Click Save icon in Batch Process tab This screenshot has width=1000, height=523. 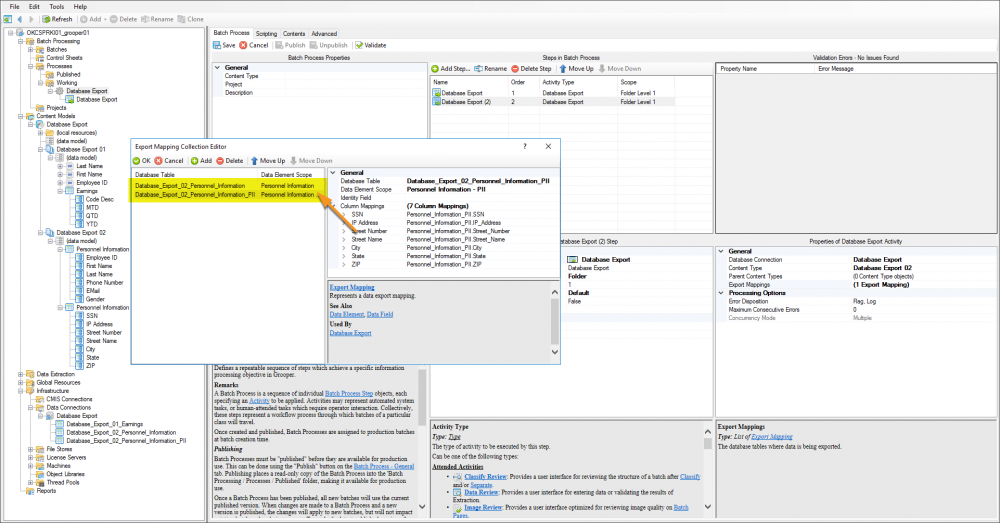tap(217, 45)
